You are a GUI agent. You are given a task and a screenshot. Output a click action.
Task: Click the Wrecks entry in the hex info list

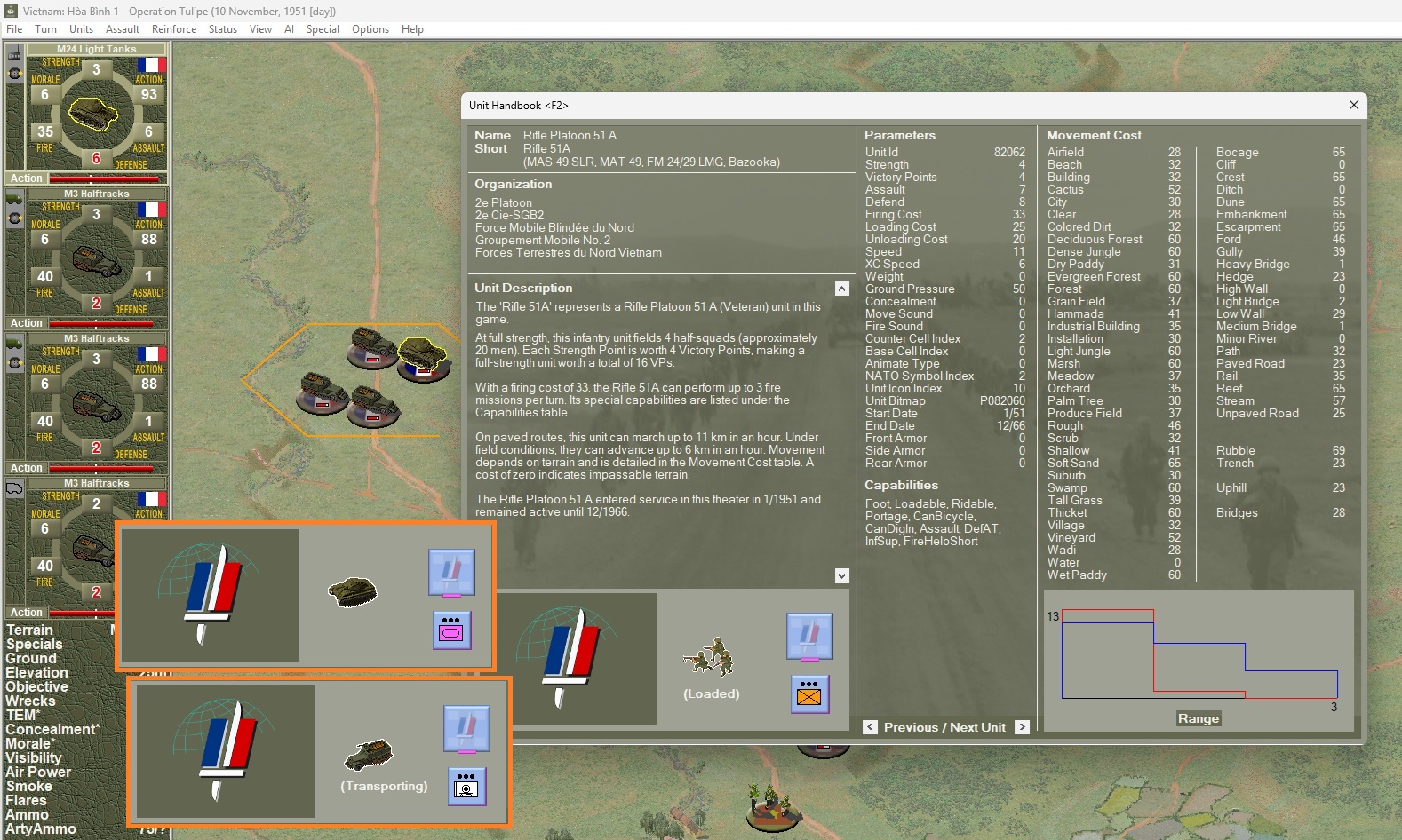30,701
